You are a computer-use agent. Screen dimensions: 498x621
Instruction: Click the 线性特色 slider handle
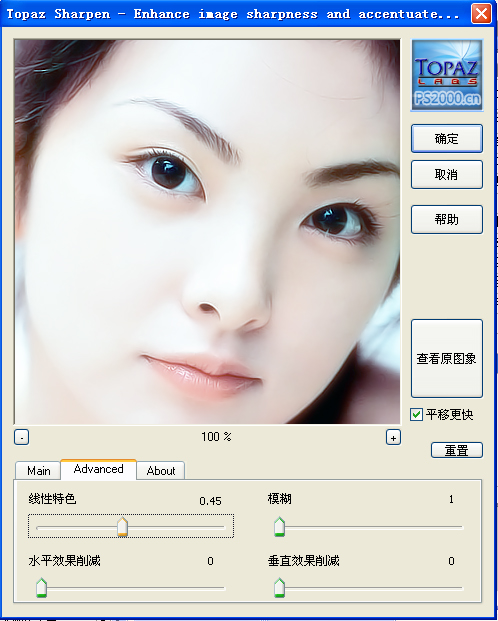(x=122, y=527)
